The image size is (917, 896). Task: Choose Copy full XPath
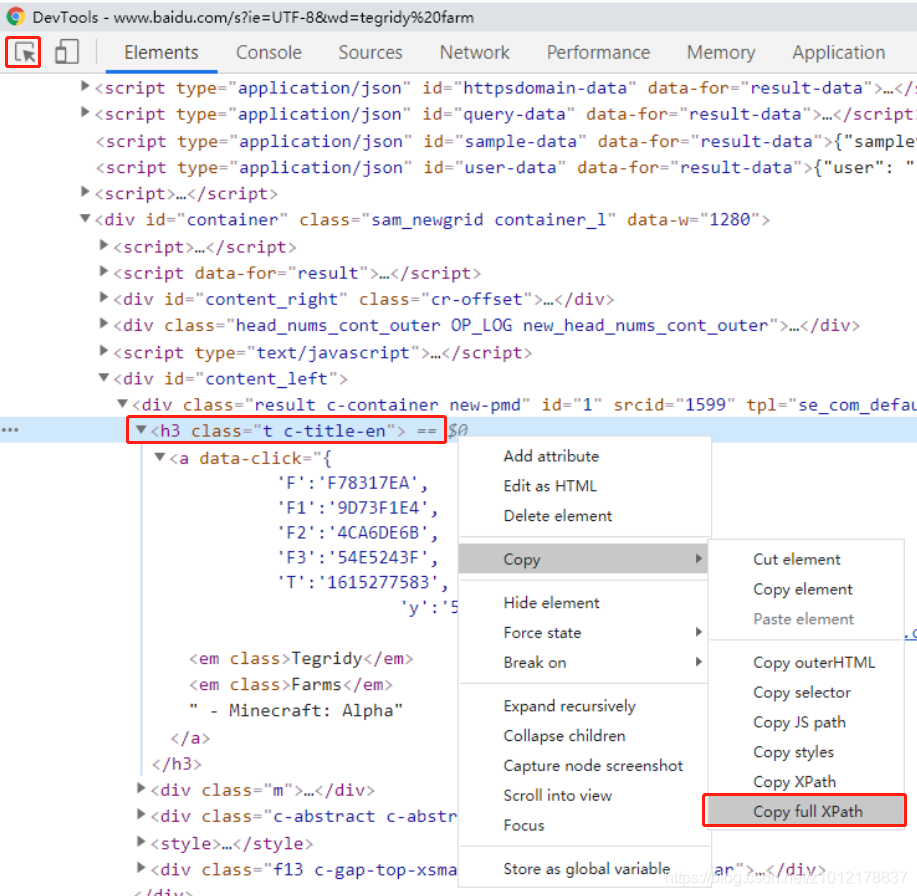(806, 812)
